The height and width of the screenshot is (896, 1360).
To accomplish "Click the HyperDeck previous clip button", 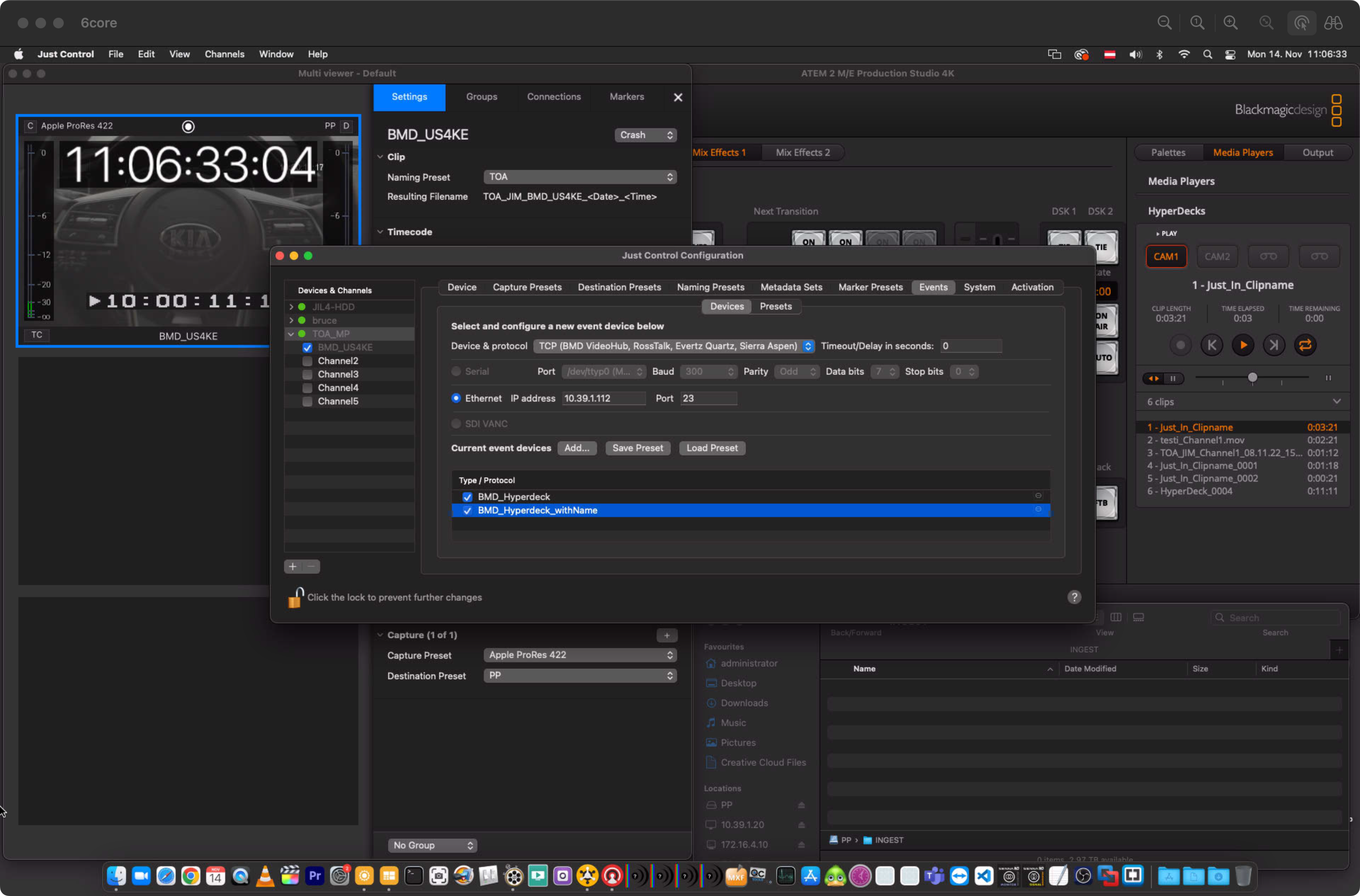I will tap(1211, 344).
